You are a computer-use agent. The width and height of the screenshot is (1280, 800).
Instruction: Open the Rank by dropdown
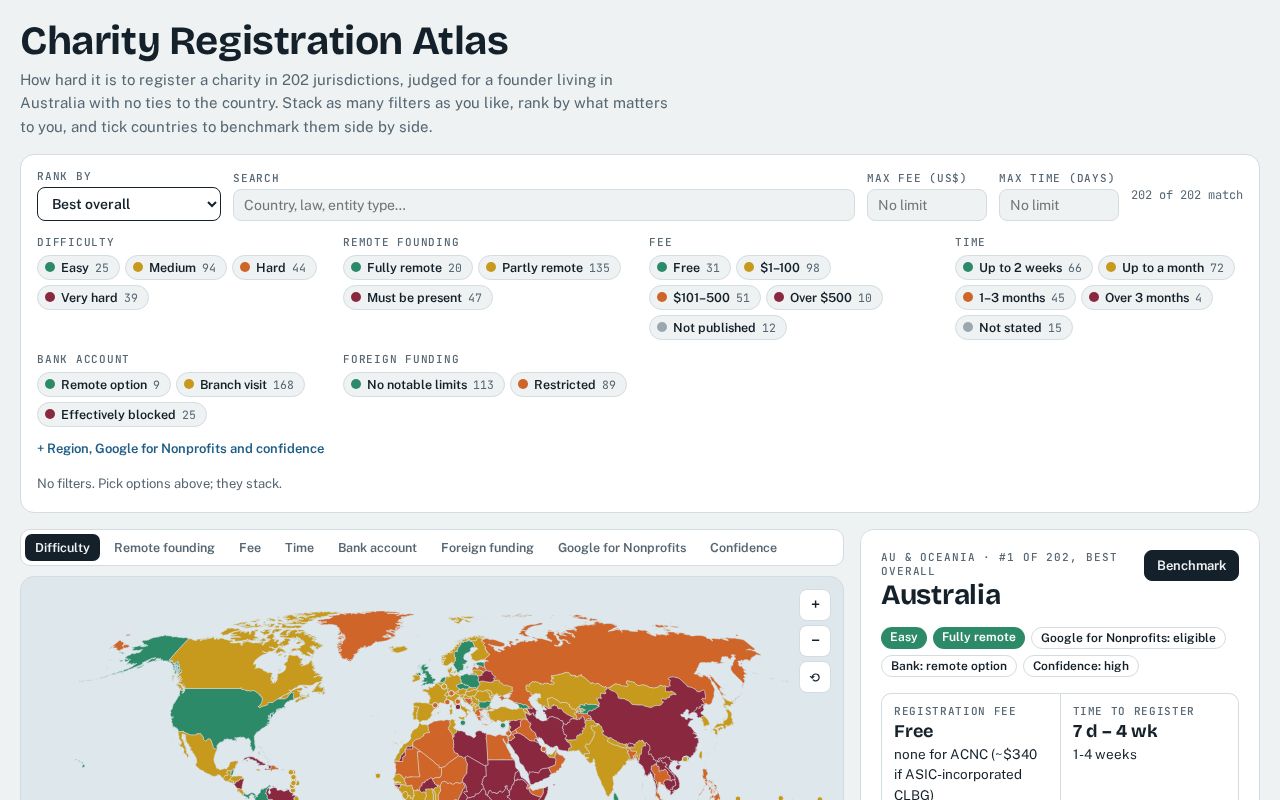129,204
